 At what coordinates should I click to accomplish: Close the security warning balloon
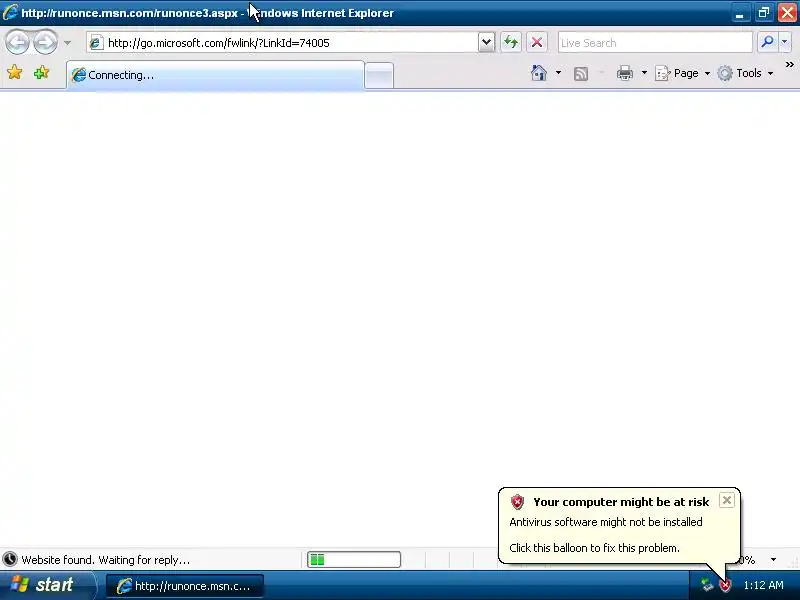727,500
